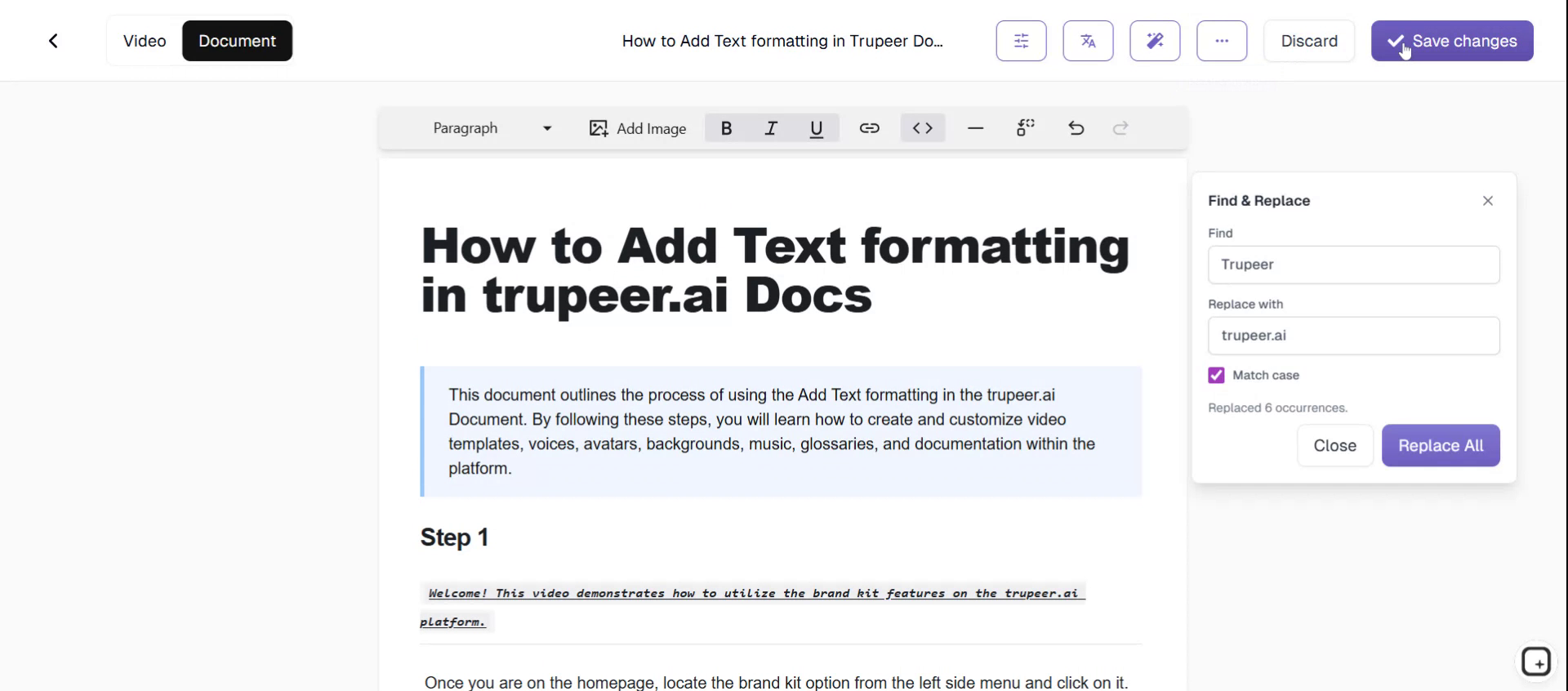1568x691 pixels.
Task: Click Save changes button
Action: coord(1452,41)
